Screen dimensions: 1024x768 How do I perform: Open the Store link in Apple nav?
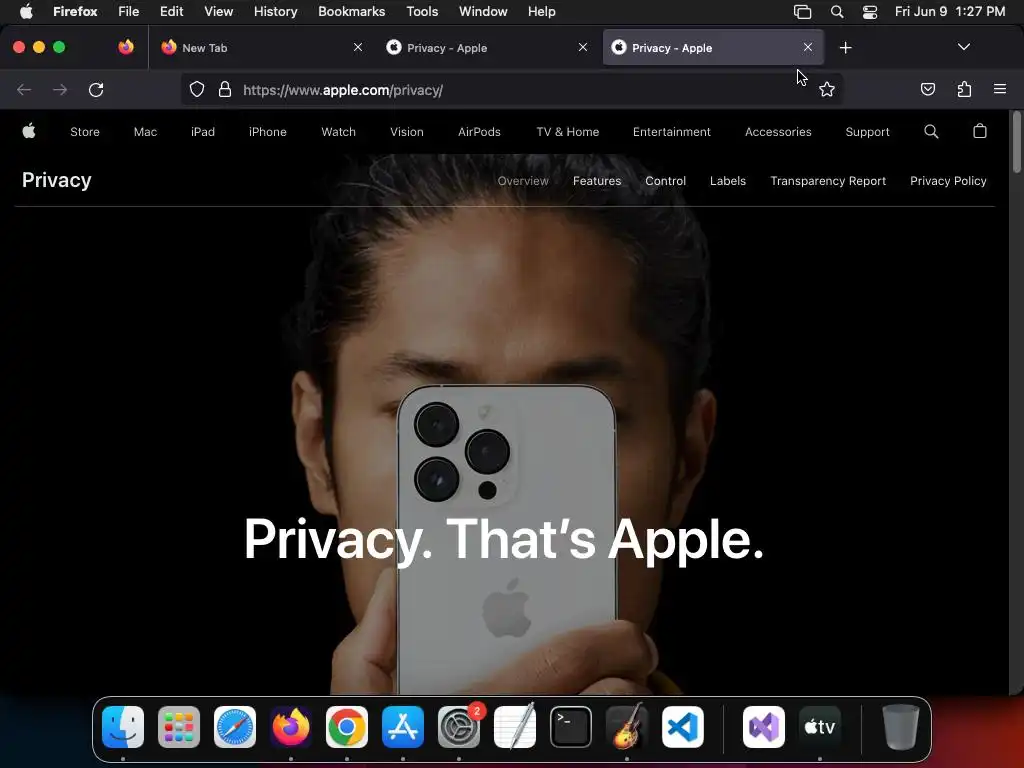click(85, 132)
